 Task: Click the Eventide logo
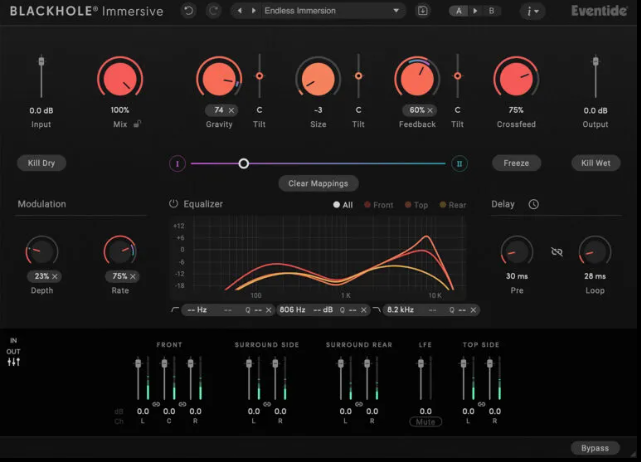pos(599,11)
